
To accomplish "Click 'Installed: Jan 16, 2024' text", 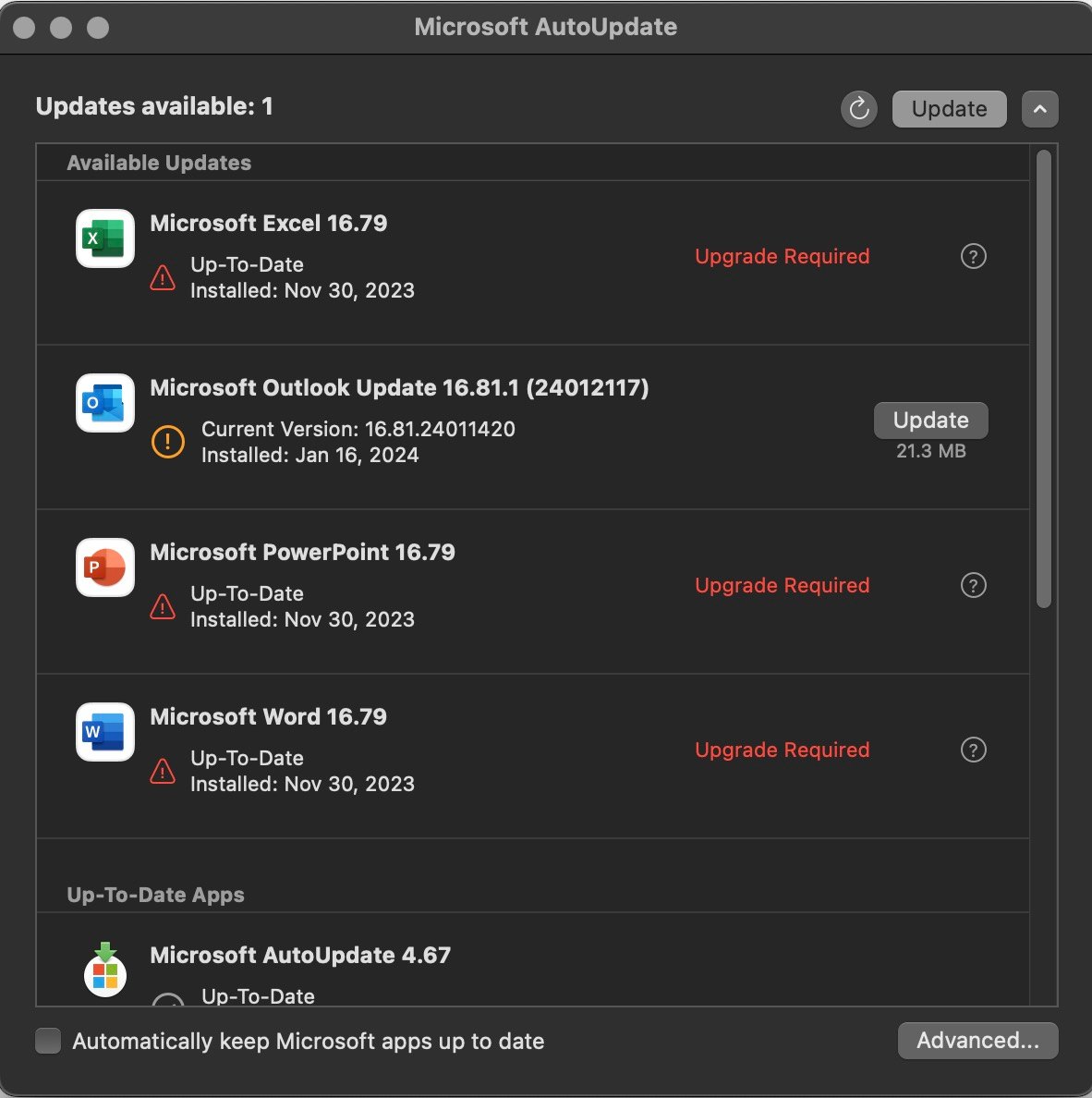I will pos(310,455).
